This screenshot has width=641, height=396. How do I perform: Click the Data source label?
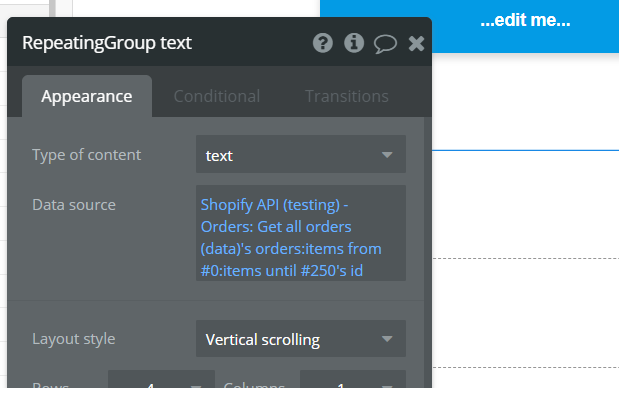click(x=74, y=205)
